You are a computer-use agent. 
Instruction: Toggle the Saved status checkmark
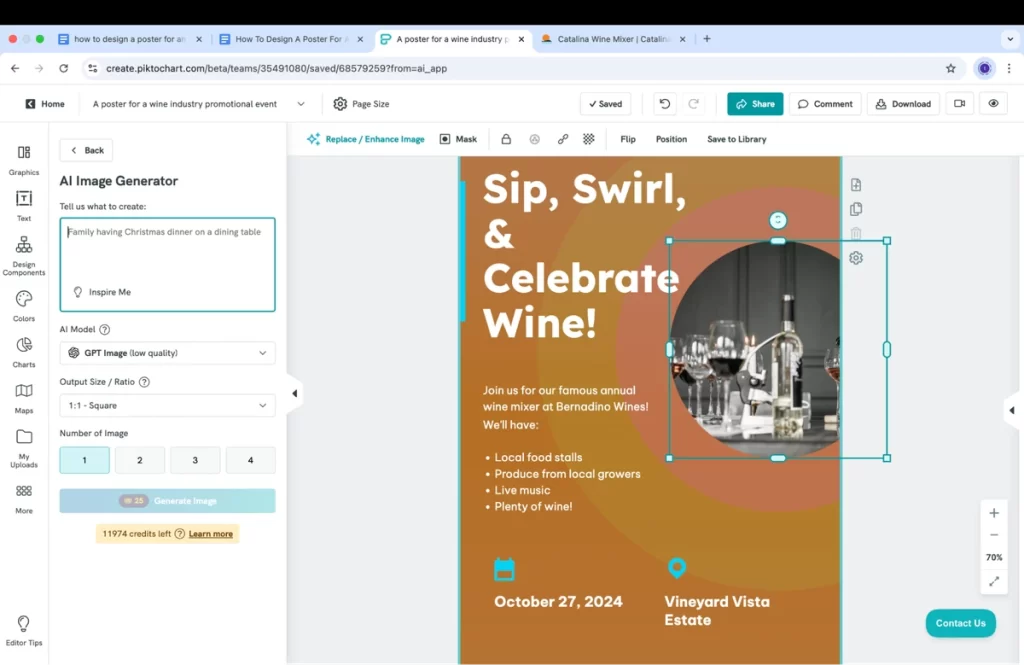click(606, 103)
